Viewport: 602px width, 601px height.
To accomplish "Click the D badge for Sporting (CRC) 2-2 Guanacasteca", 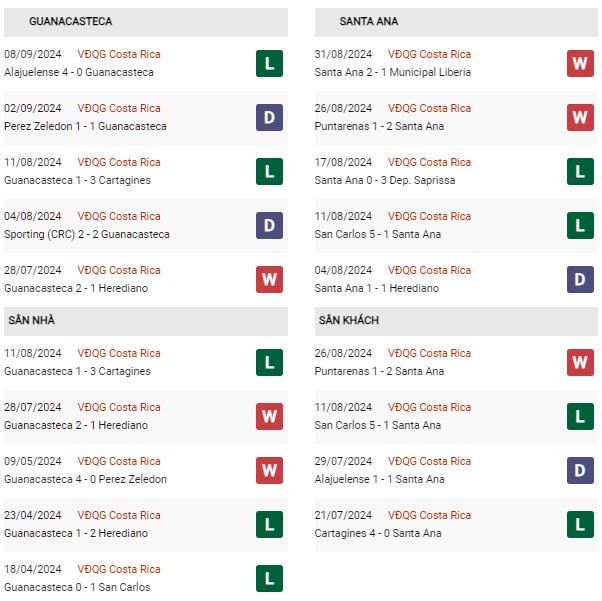I will pyautogui.click(x=269, y=225).
